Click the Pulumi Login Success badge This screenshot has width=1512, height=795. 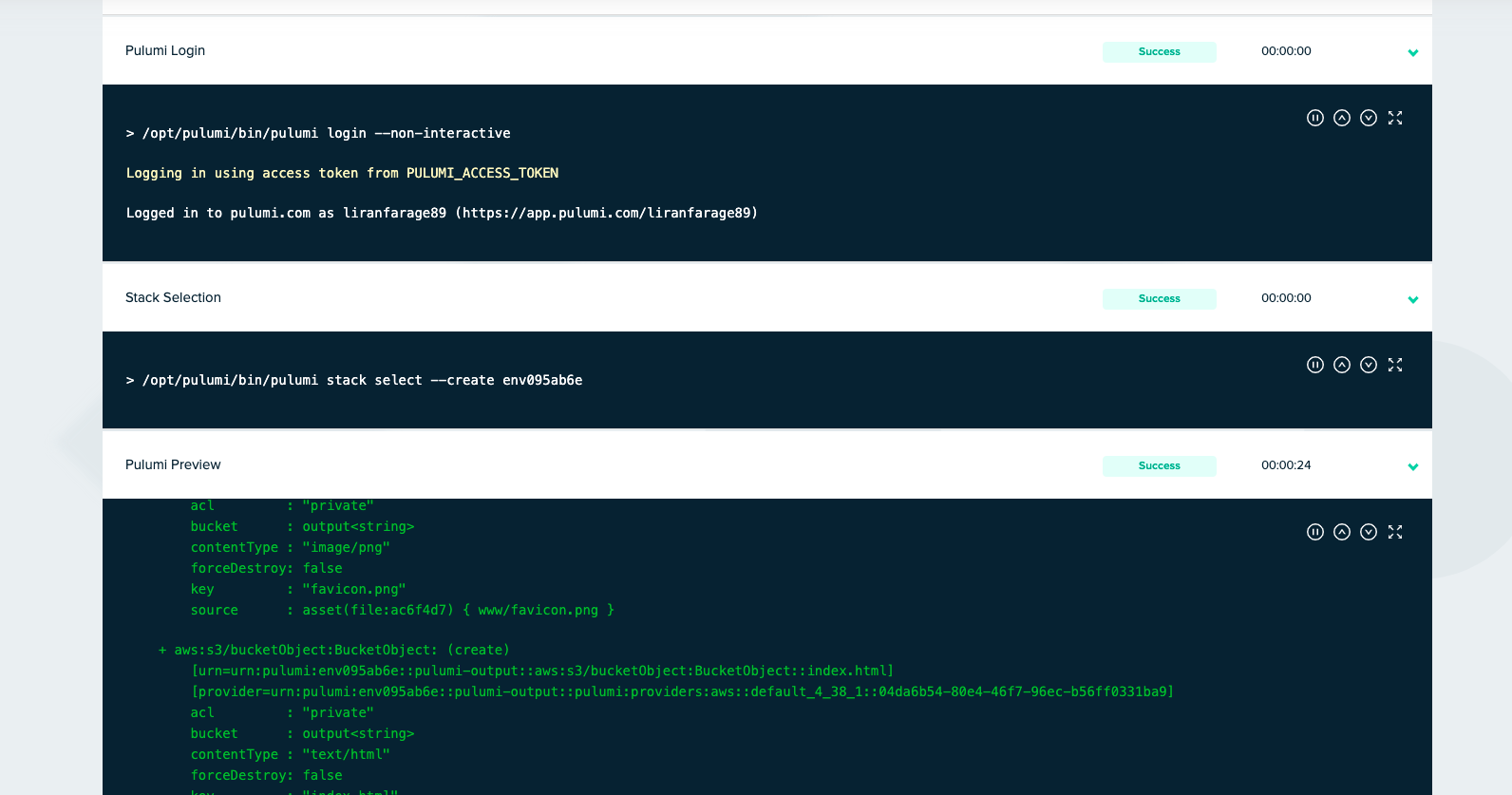click(x=1160, y=52)
